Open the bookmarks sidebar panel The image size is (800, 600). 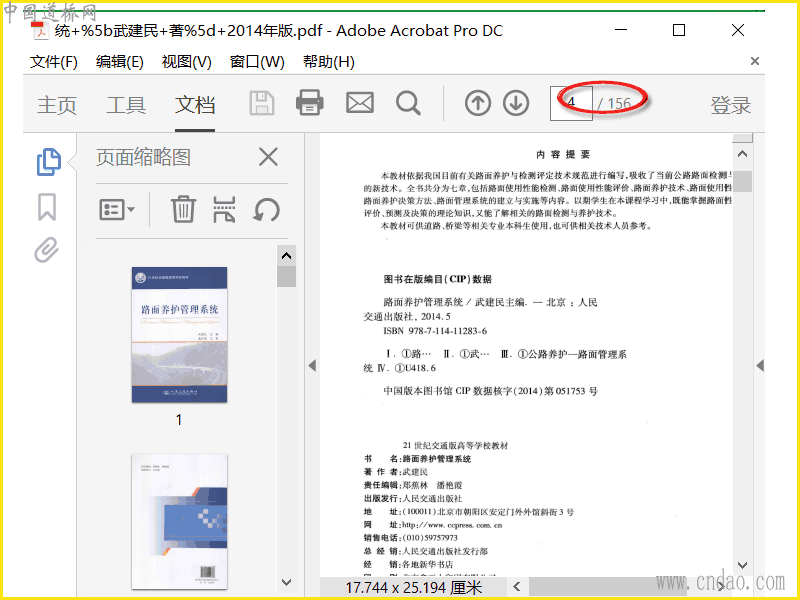tap(47, 207)
